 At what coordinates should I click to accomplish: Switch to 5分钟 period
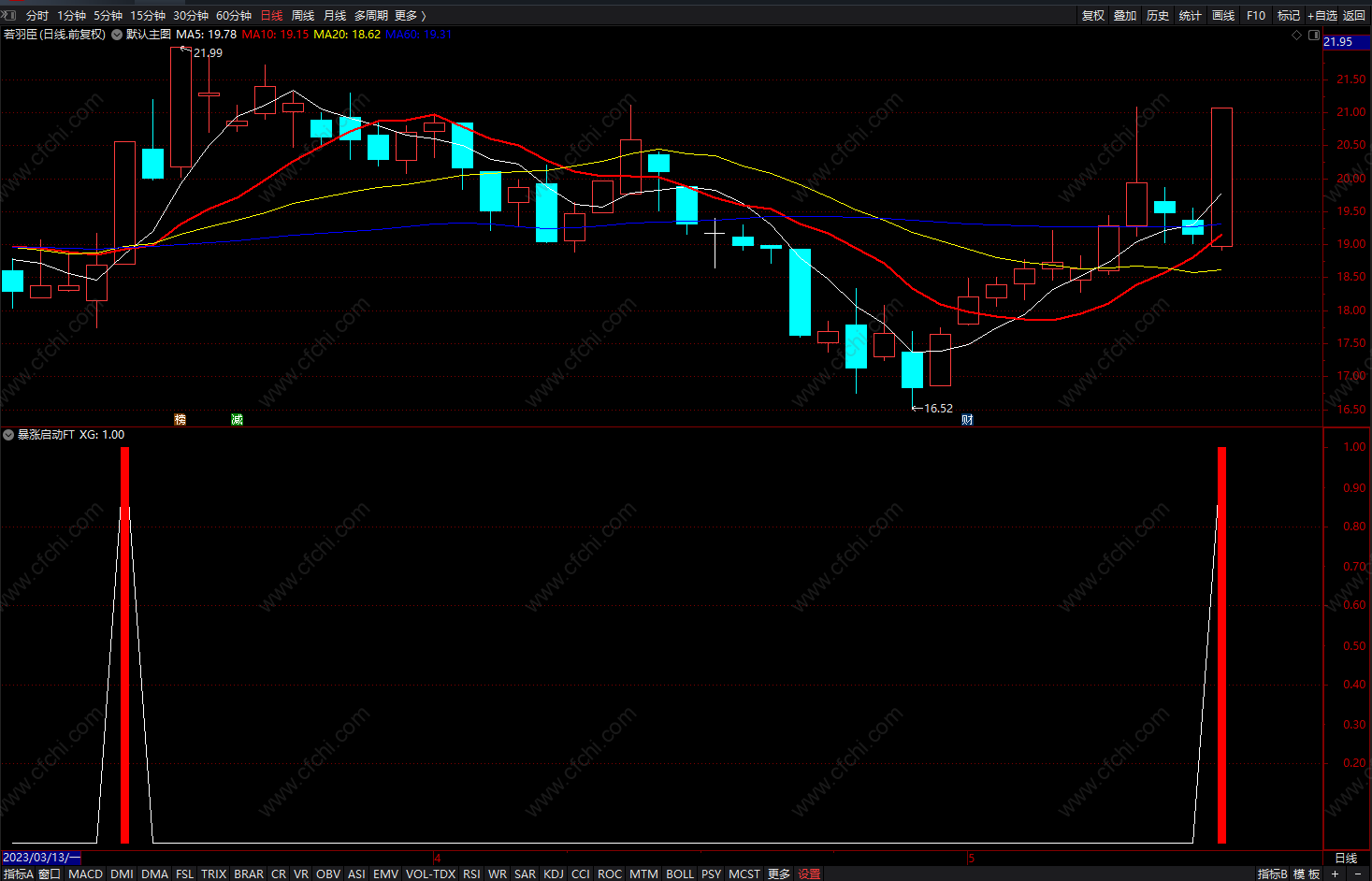tap(108, 16)
